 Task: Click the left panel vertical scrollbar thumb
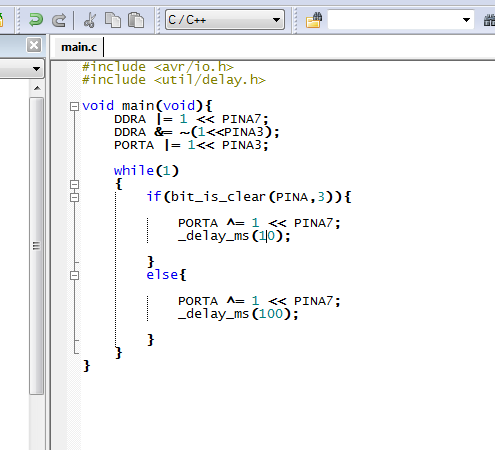coord(36,246)
